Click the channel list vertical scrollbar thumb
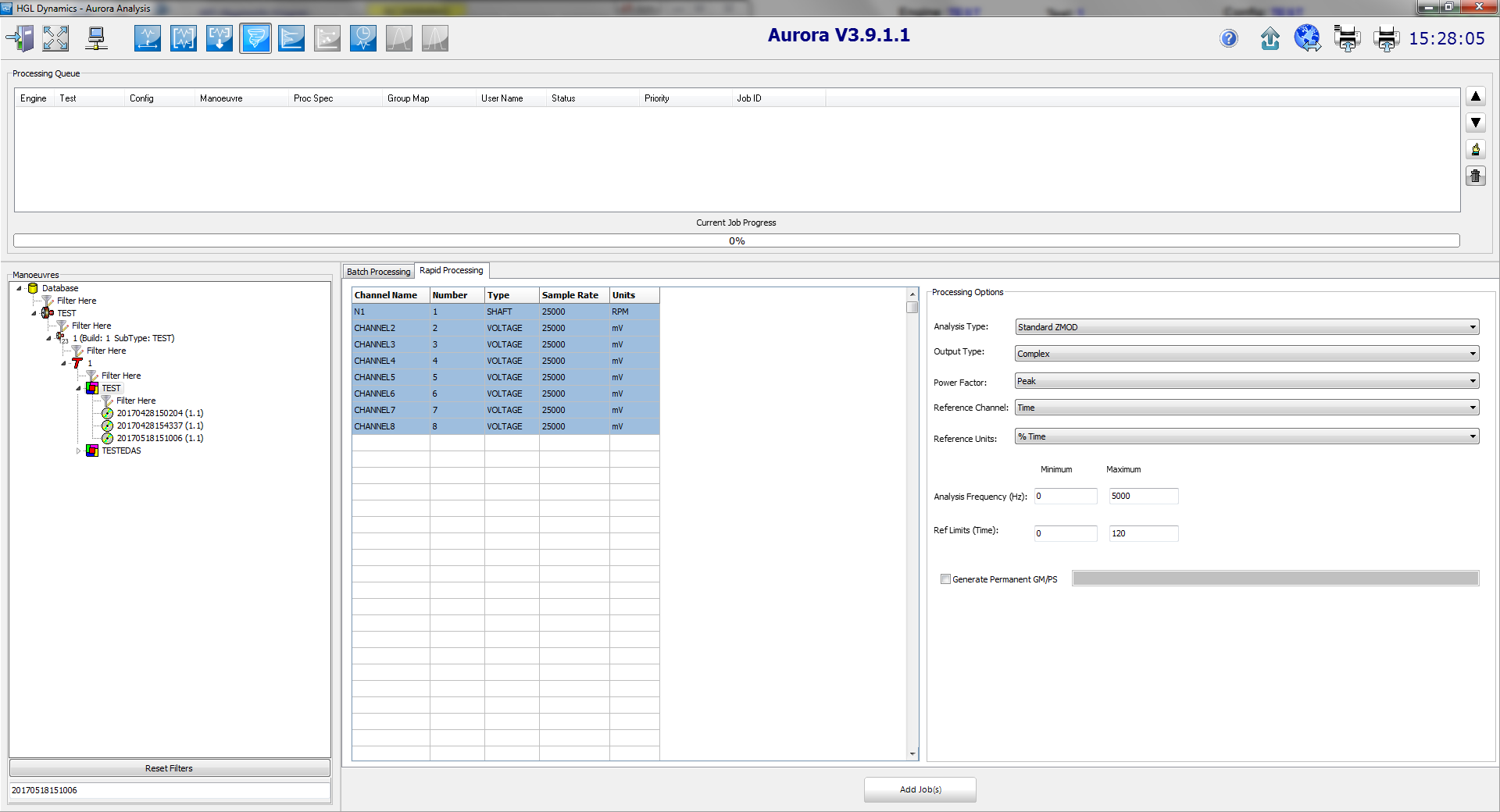1500x812 pixels. (912, 307)
